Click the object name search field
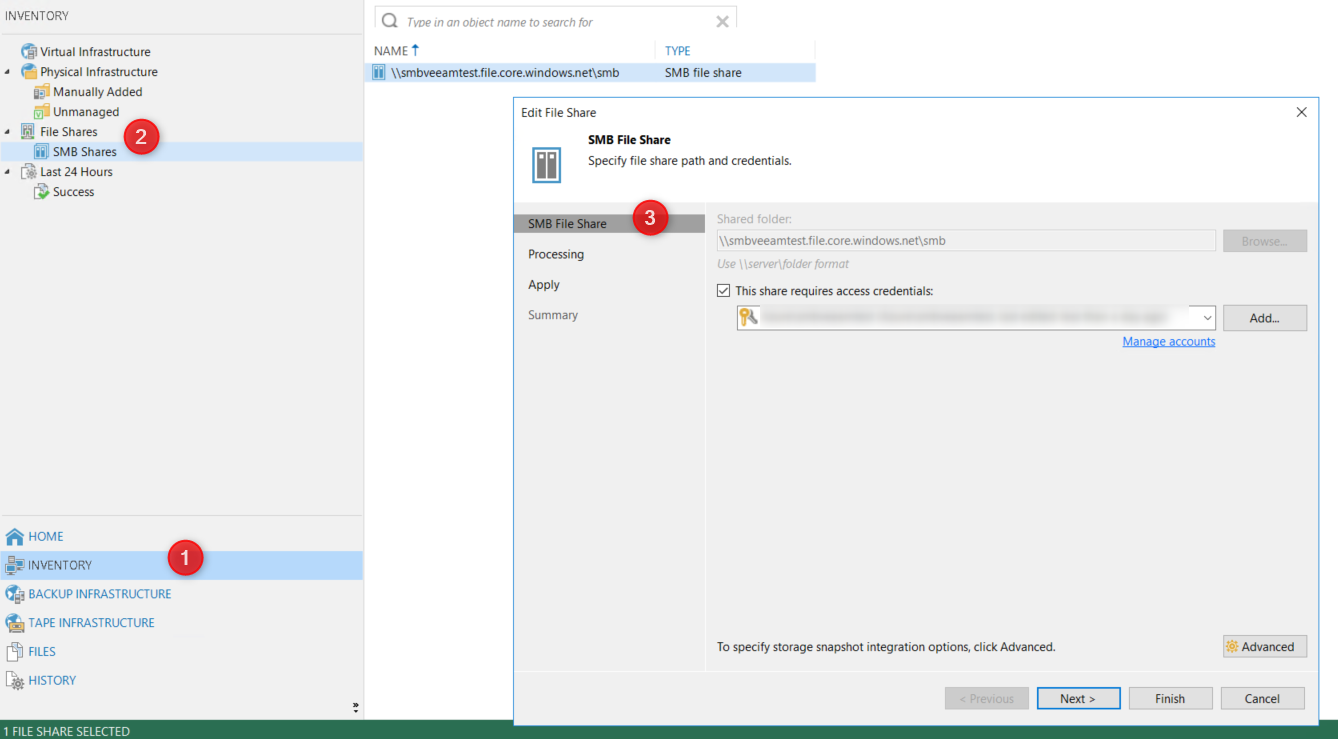Viewport: 1338px width, 739px height. tap(555, 21)
